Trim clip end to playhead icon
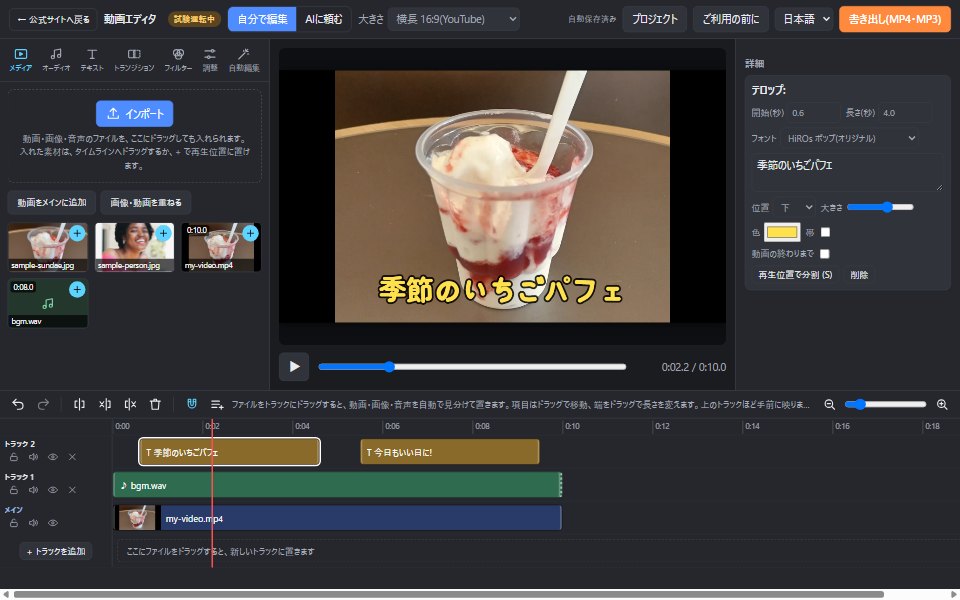 130,404
